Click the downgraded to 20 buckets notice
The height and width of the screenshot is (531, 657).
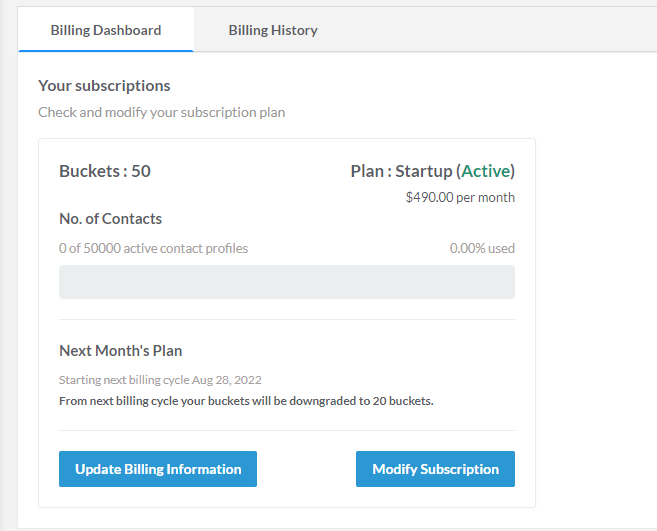[x=246, y=401]
